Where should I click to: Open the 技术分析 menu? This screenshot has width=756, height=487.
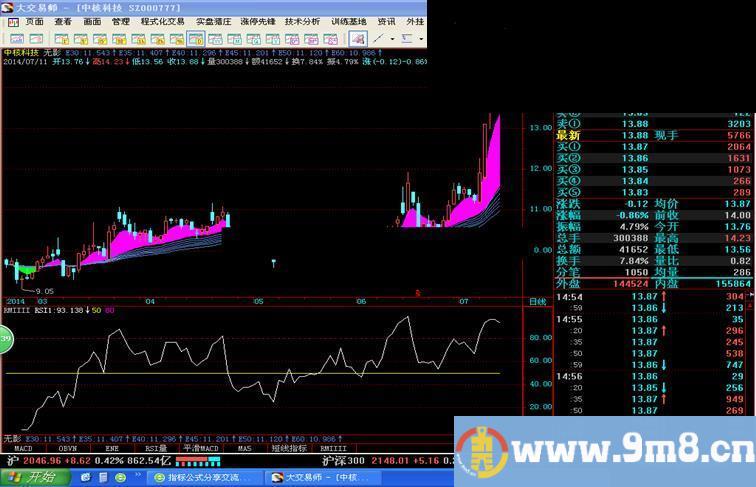coord(302,21)
